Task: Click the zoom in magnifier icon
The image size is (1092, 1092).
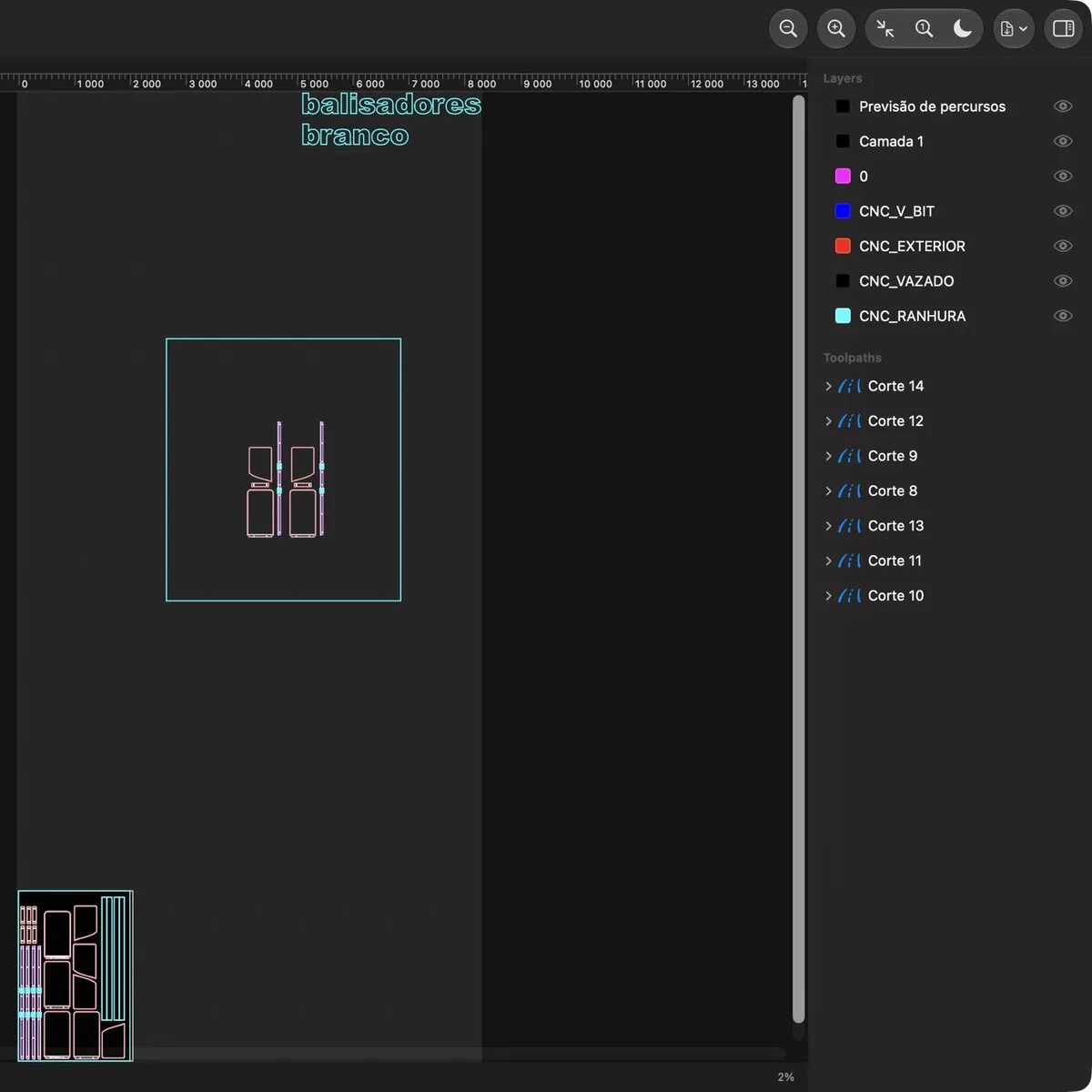Action: (836, 29)
